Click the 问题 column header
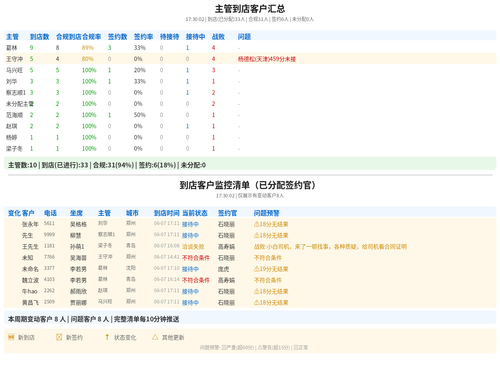500x370 pixels. tap(244, 37)
